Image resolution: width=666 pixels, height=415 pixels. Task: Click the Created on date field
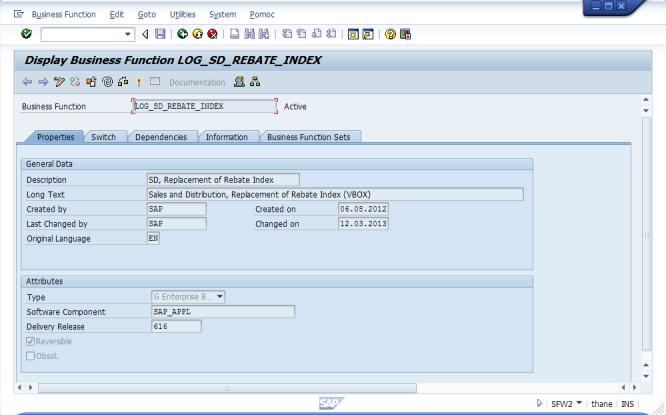point(363,209)
